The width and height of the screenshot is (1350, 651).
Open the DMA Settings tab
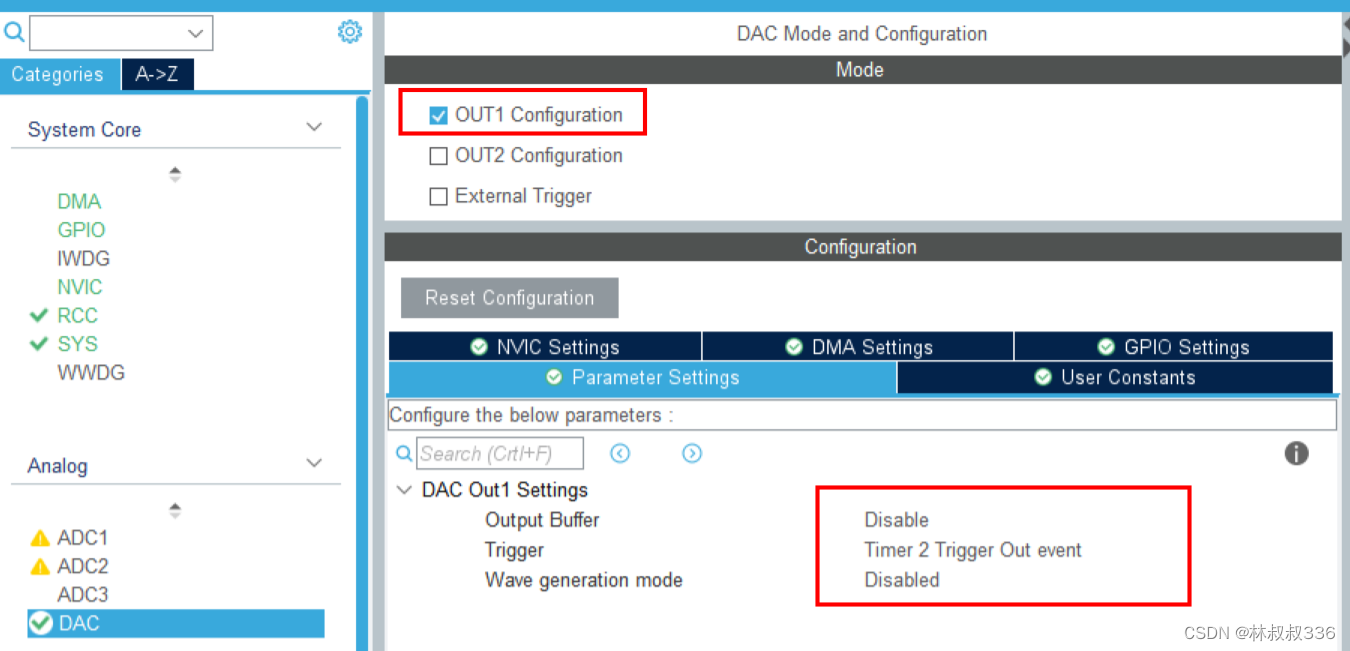tap(858, 347)
